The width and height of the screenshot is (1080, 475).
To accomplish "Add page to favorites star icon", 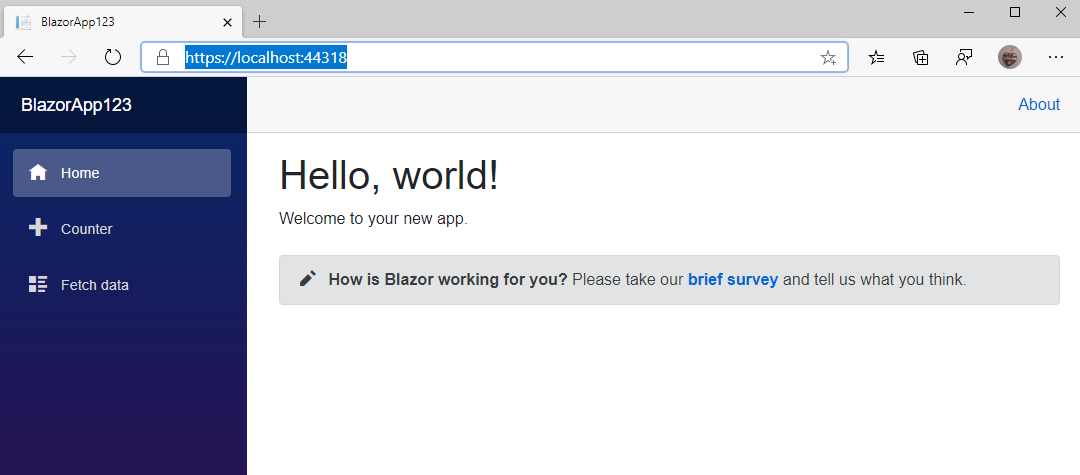I will [x=828, y=58].
